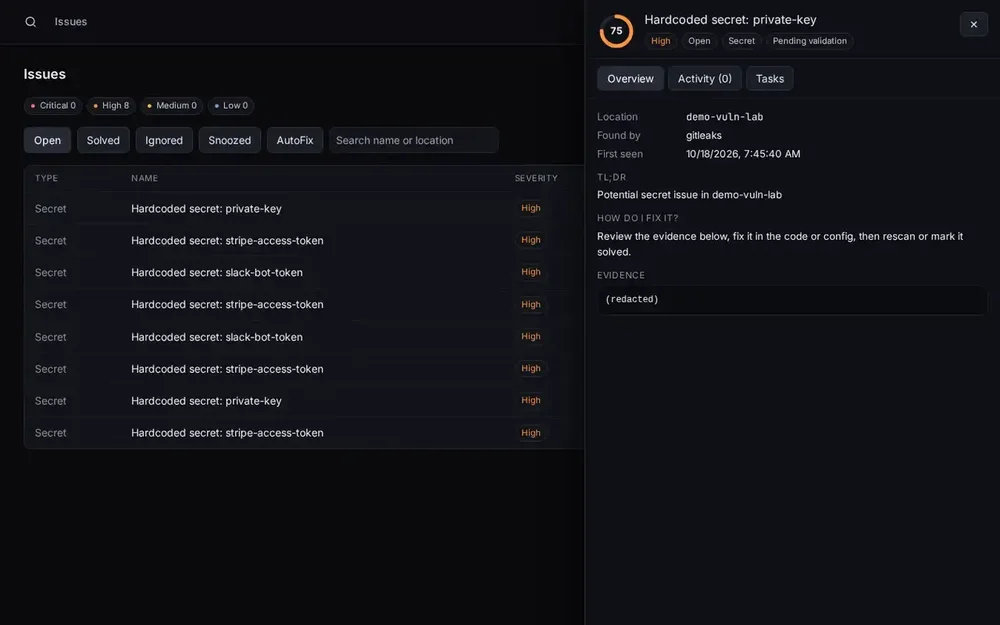1000x625 pixels.
Task: Sort by the SEVERITY column header
Action: [x=536, y=178]
